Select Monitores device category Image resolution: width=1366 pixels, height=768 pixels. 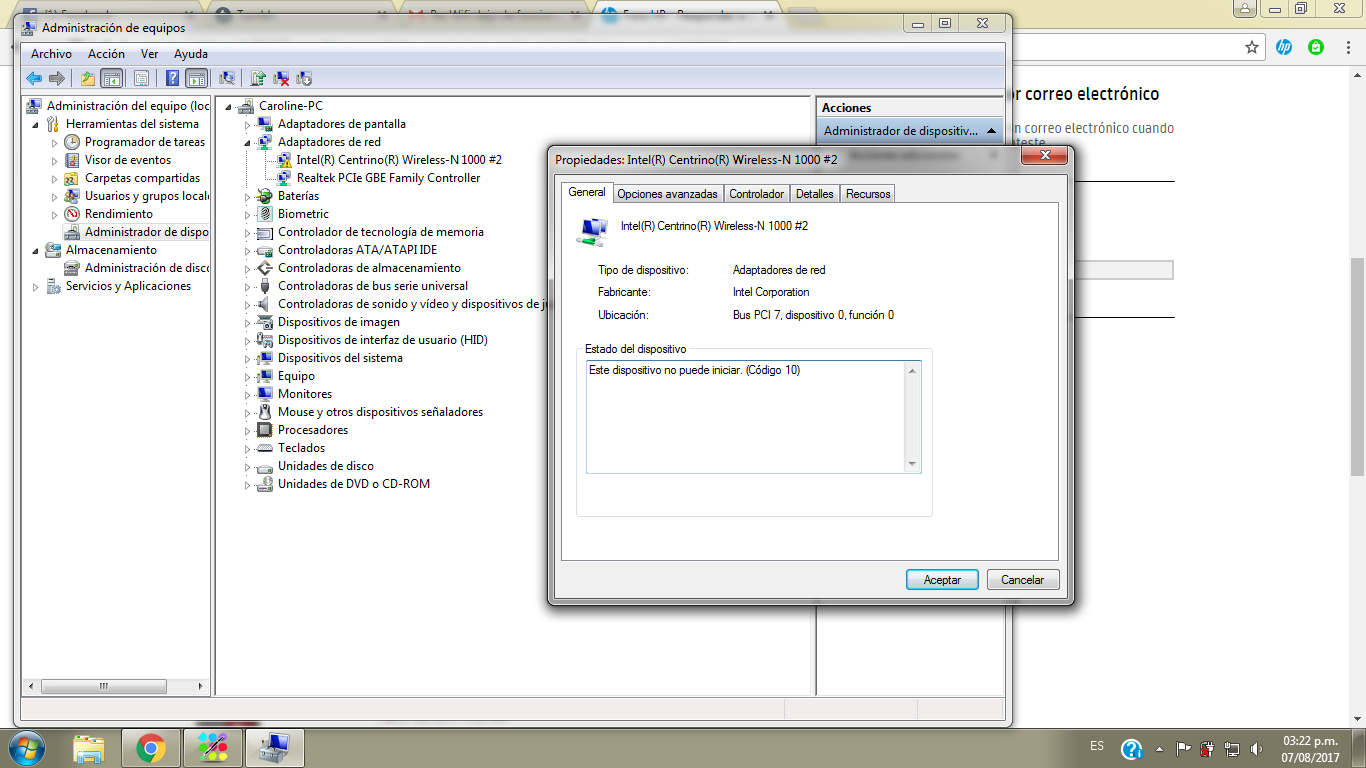(x=305, y=394)
